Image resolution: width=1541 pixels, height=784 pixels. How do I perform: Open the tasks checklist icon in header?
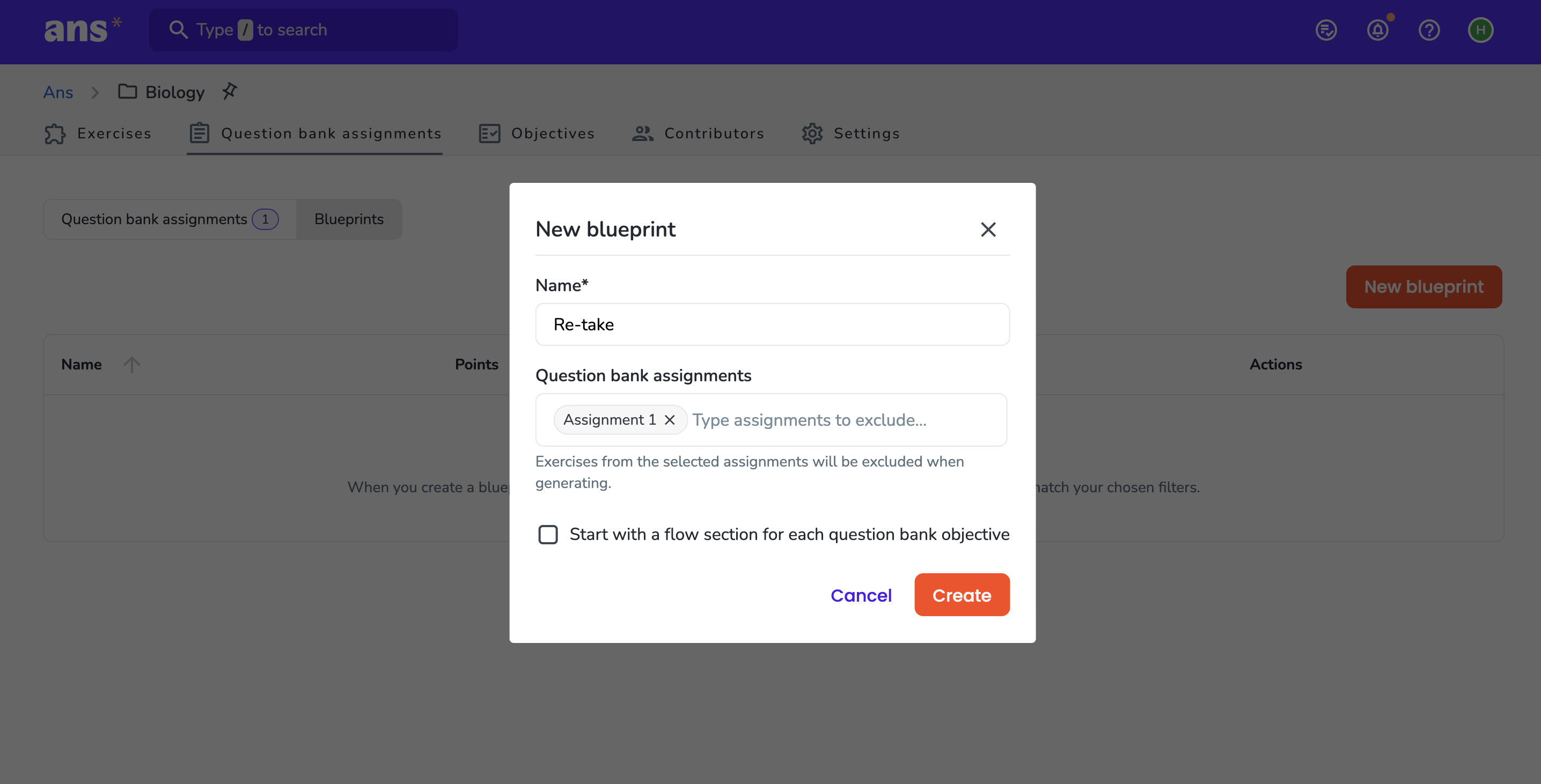tap(1326, 30)
